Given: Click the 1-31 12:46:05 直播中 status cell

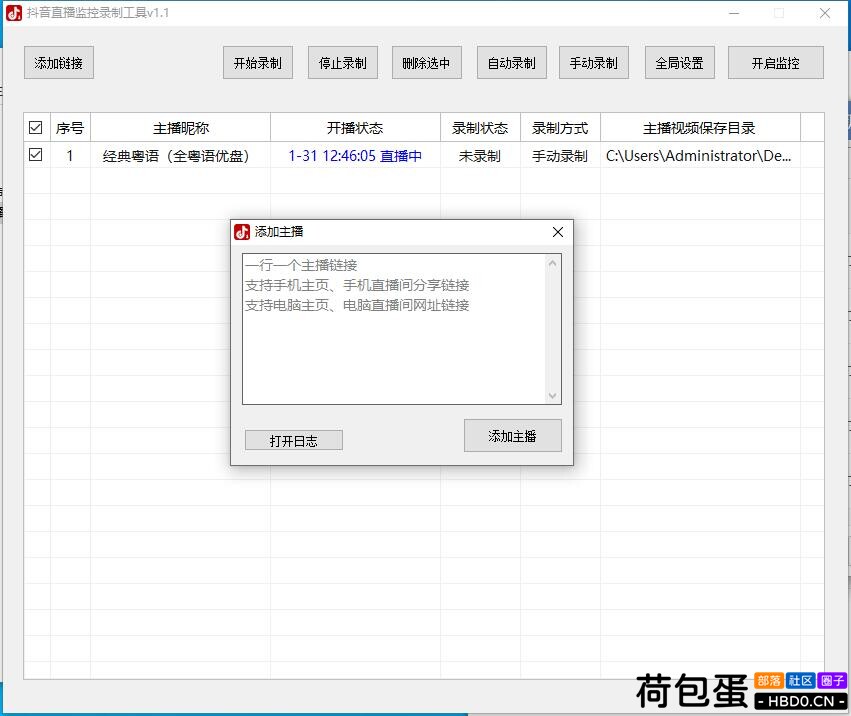Looking at the screenshot, I should click(x=355, y=156).
